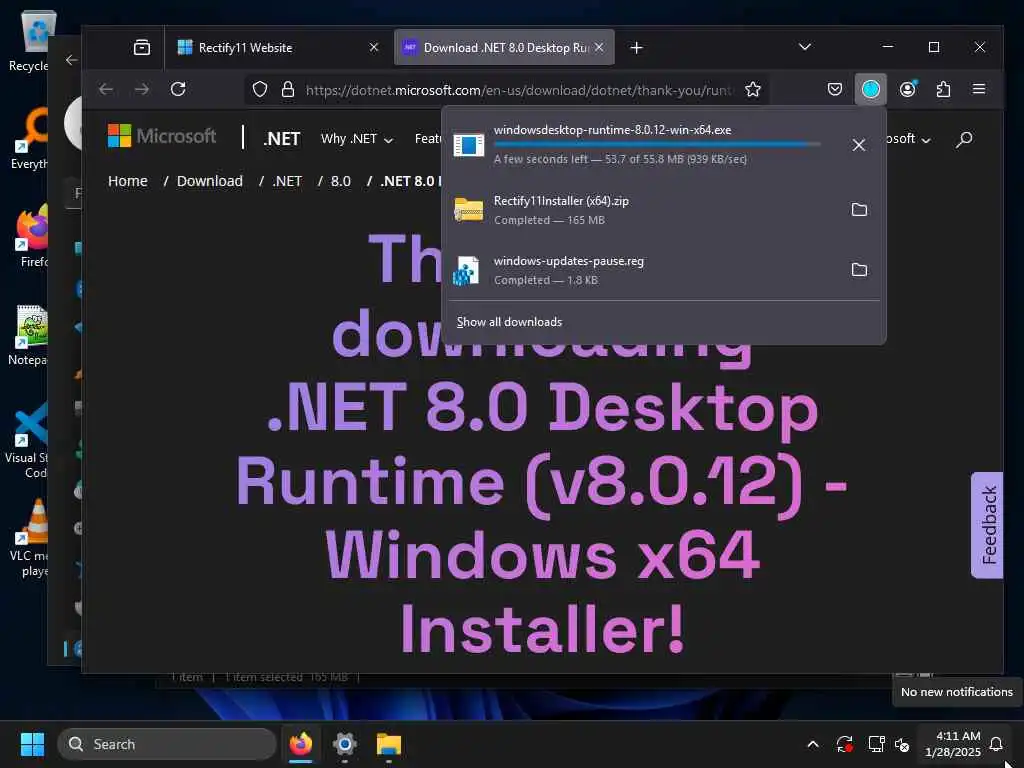
Task: Follow the Download breadcrumb
Action: pyautogui.click(x=210, y=181)
